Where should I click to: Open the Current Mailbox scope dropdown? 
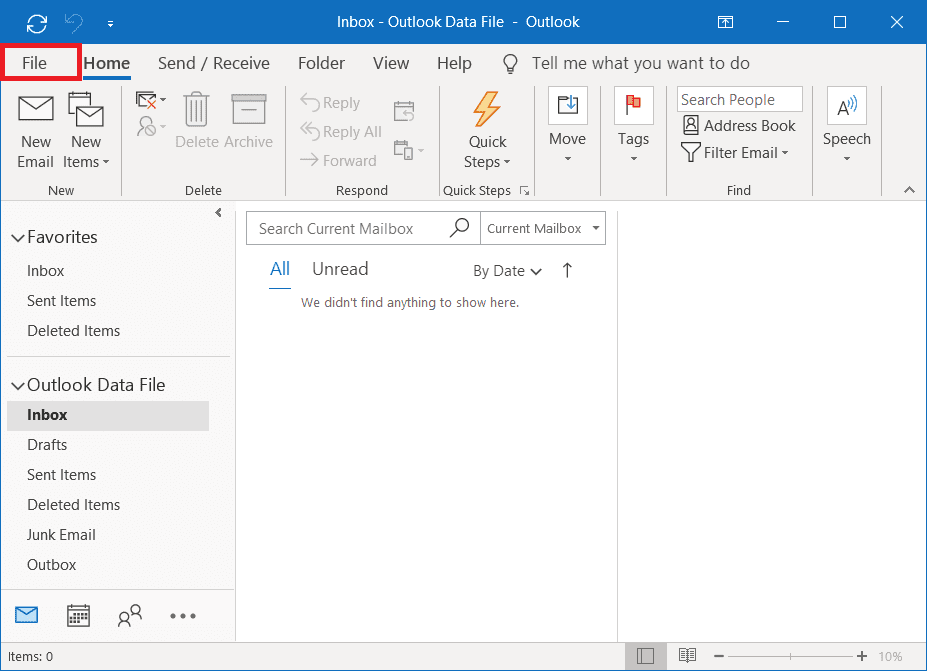coord(543,228)
